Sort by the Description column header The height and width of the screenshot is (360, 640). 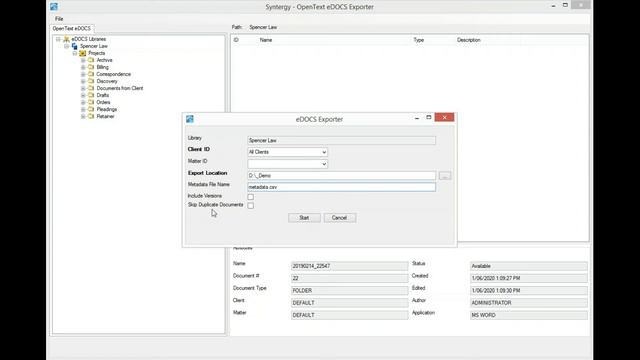coord(469,40)
